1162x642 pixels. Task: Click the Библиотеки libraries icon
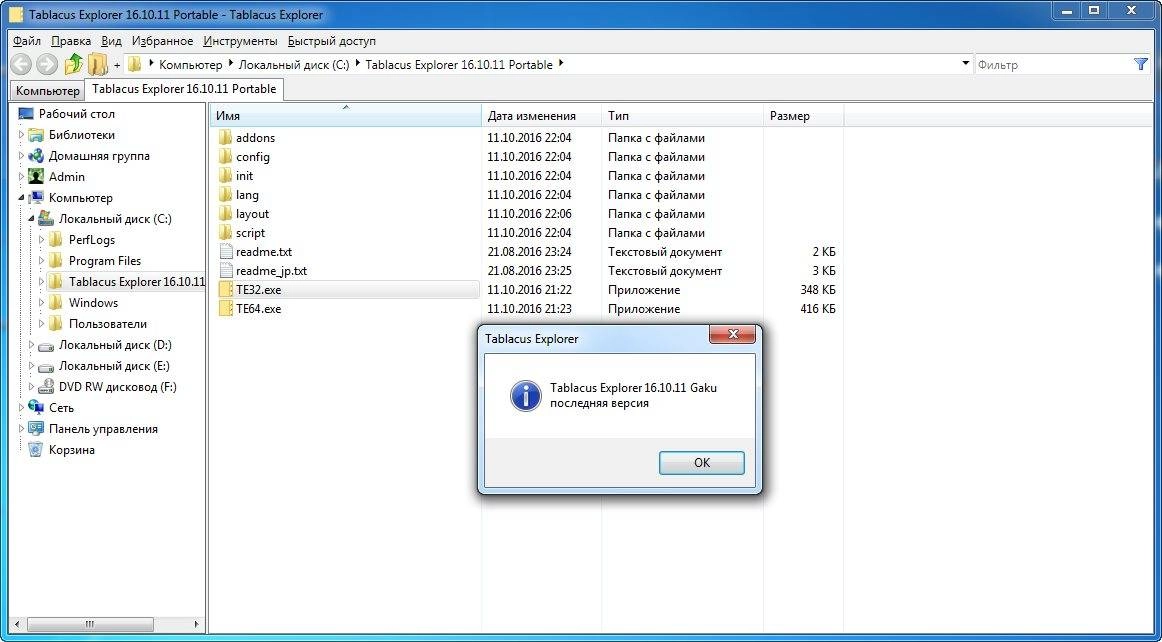36,135
